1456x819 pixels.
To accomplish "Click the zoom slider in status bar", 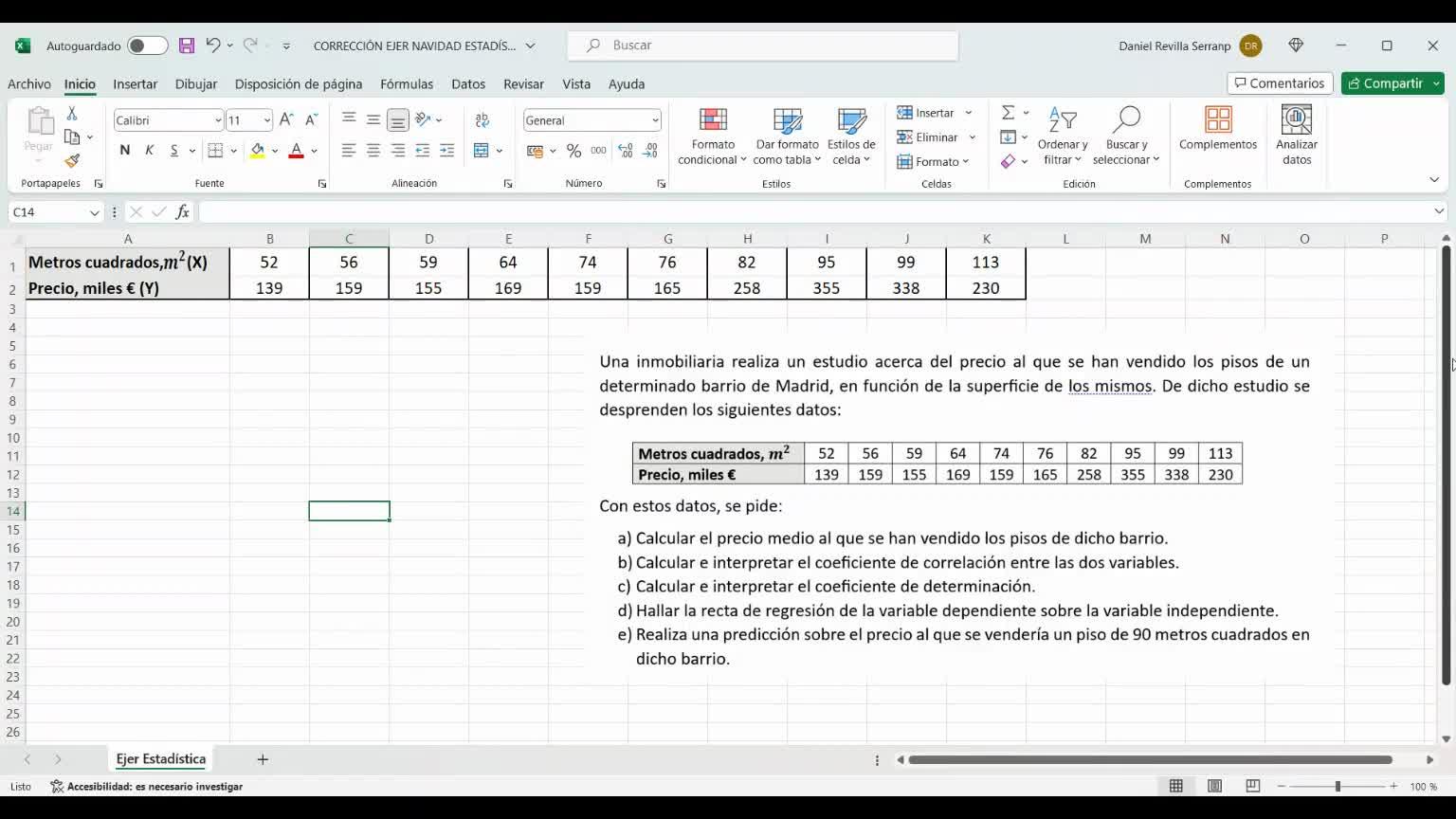I will point(1338,787).
